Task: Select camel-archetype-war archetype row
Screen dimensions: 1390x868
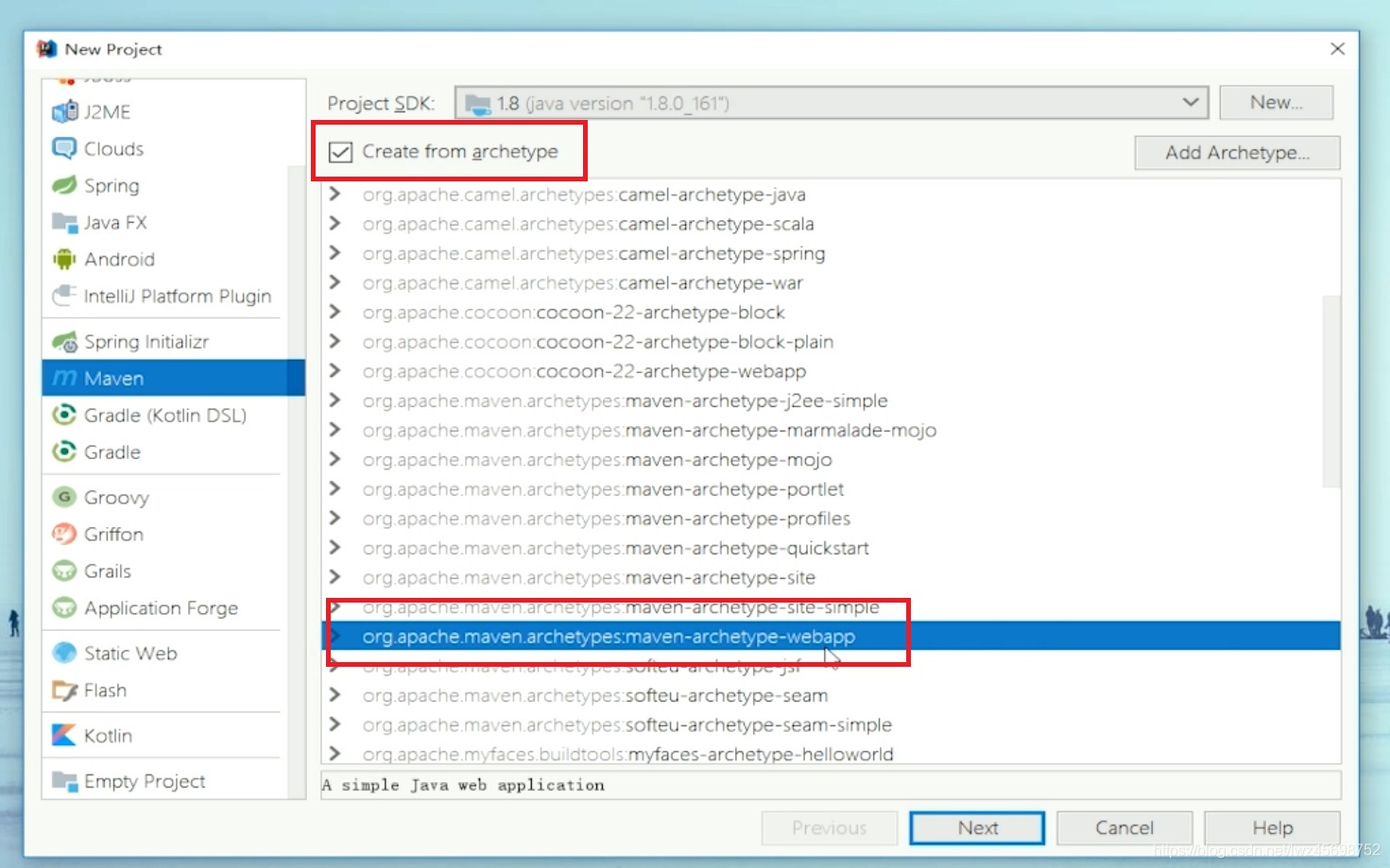Action: (831, 282)
